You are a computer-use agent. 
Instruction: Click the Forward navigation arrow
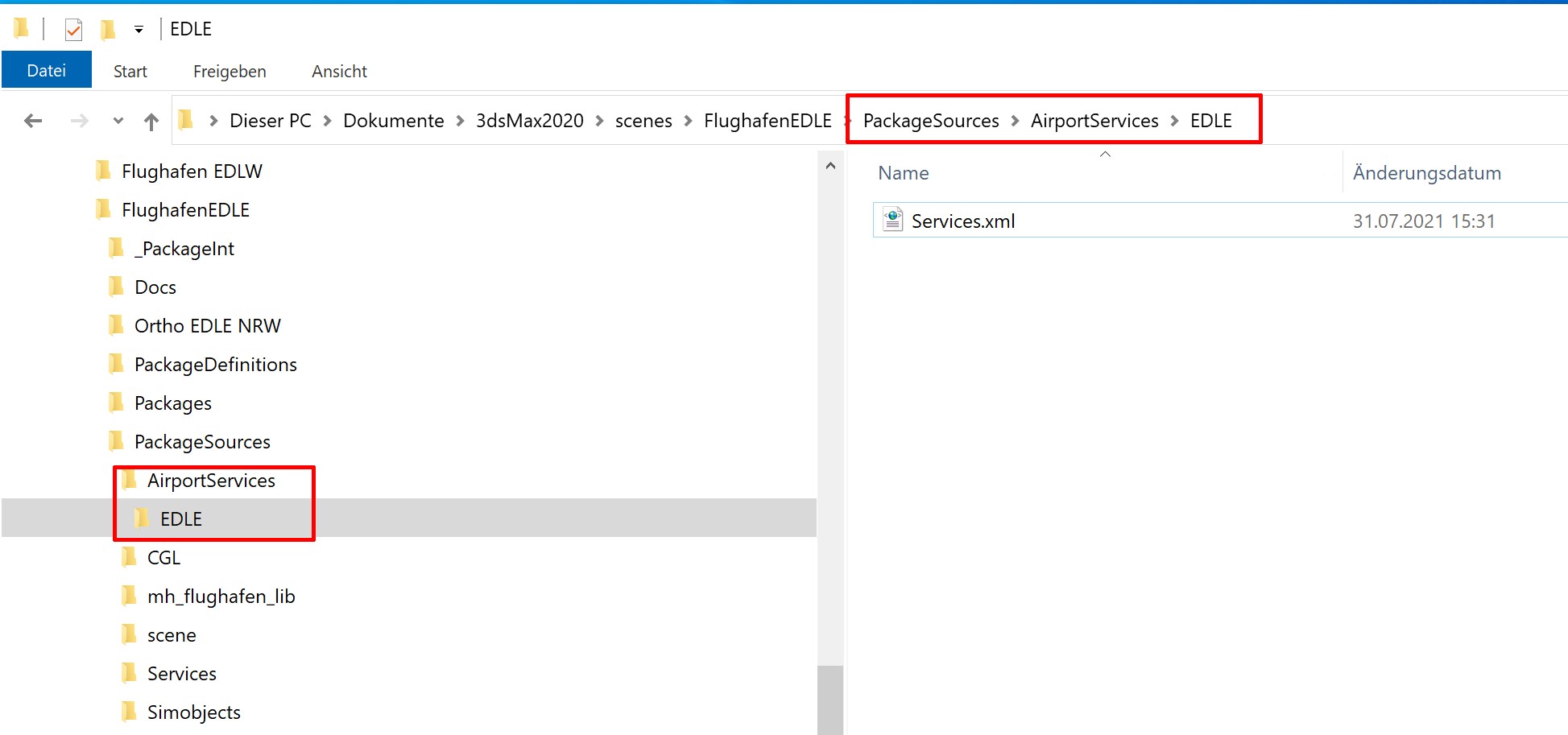coord(79,121)
